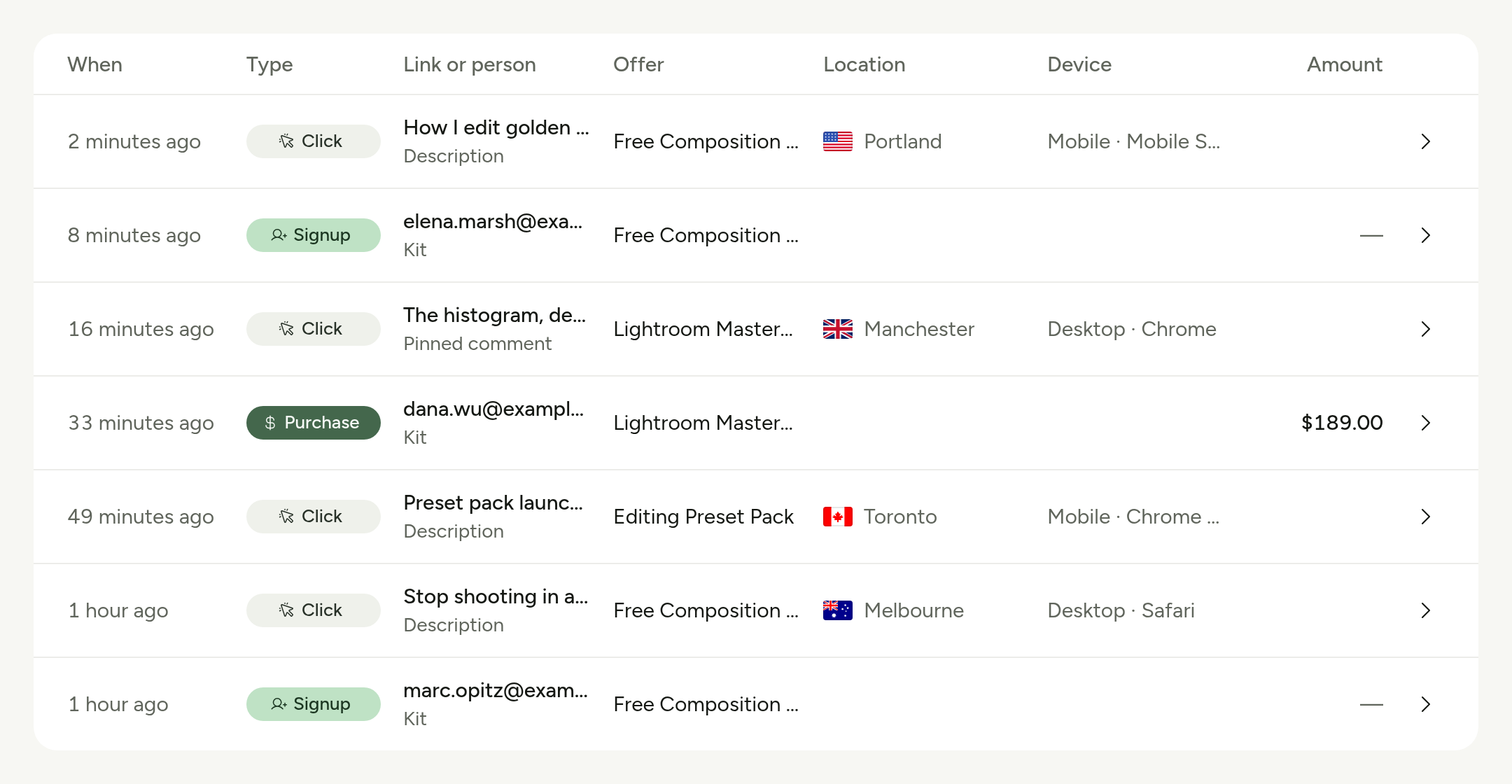Click the 'Mobile · Mobile S...' device cell
The width and height of the screenshot is (1512, 784).
[x=1133, y=141]
